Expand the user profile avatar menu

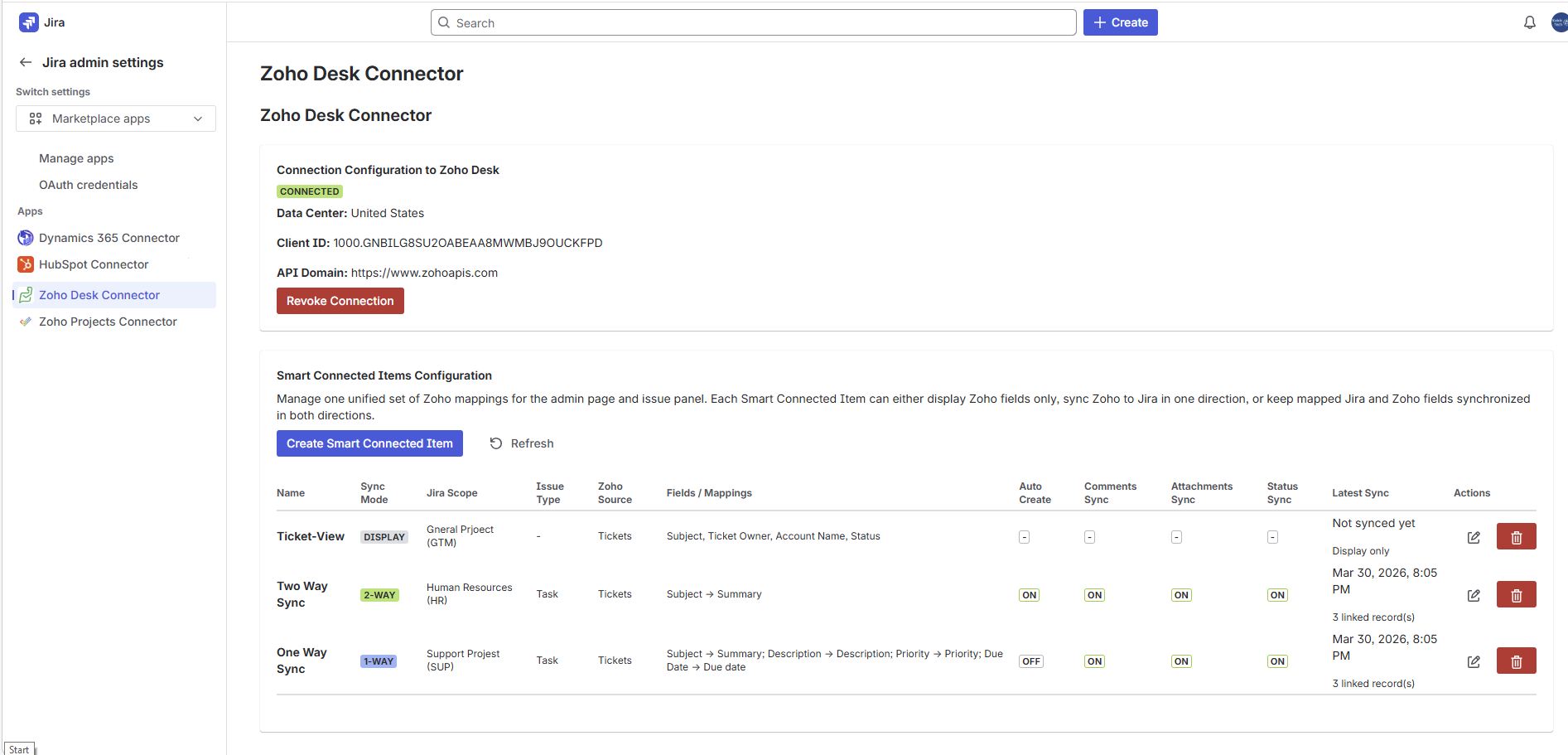[x=1559, y=22]
